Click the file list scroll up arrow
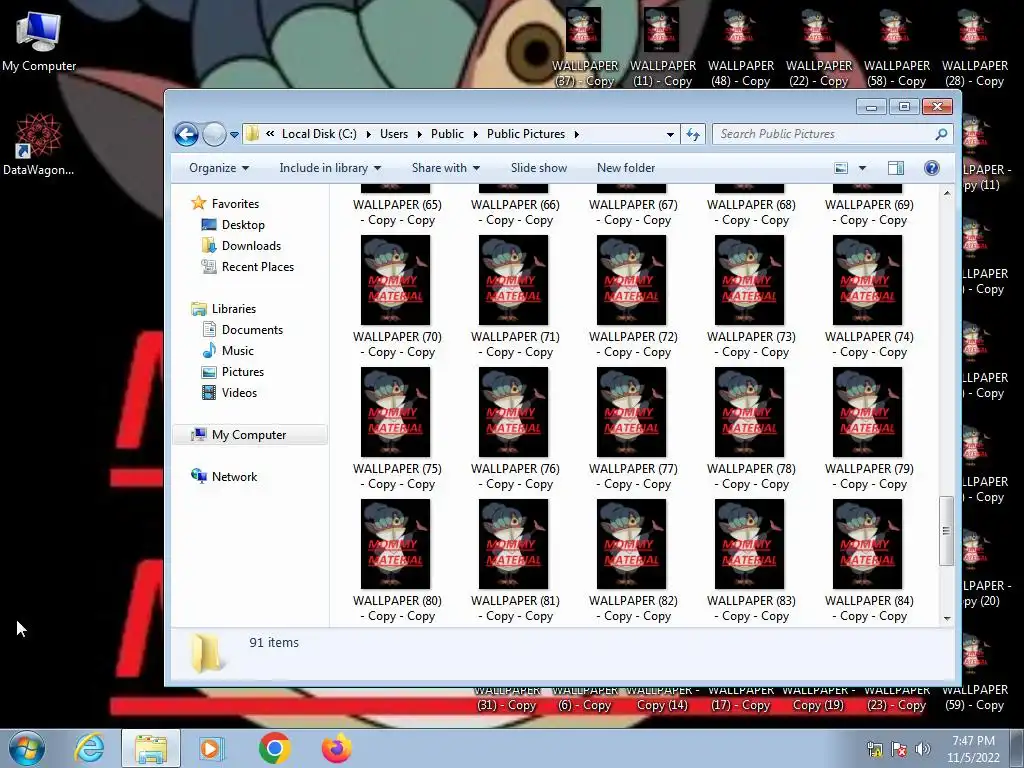The height and width of the screenshot is (768, 1024). [947, 193]
